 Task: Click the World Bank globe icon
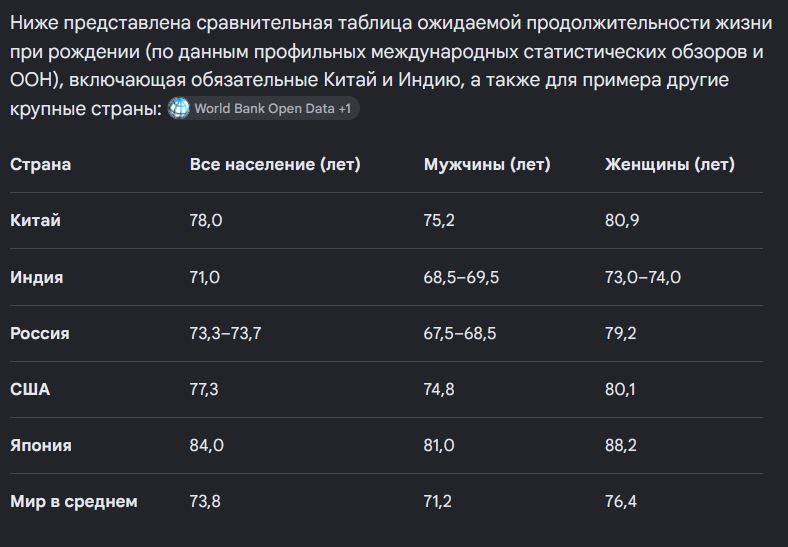[178, 108]
